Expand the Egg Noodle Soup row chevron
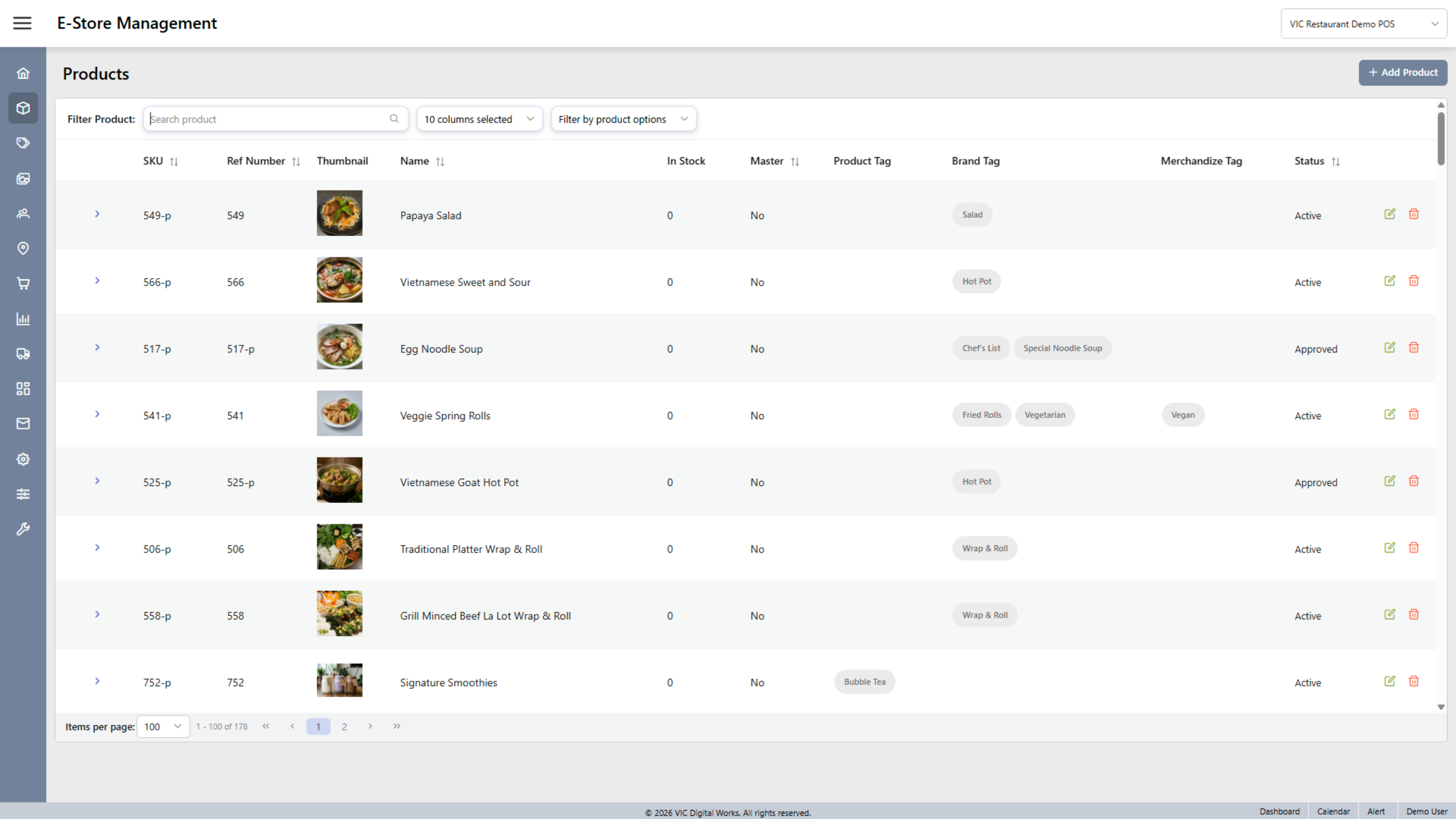The width and height of the screenshot is (1456, 819). (x=97, y=347)
